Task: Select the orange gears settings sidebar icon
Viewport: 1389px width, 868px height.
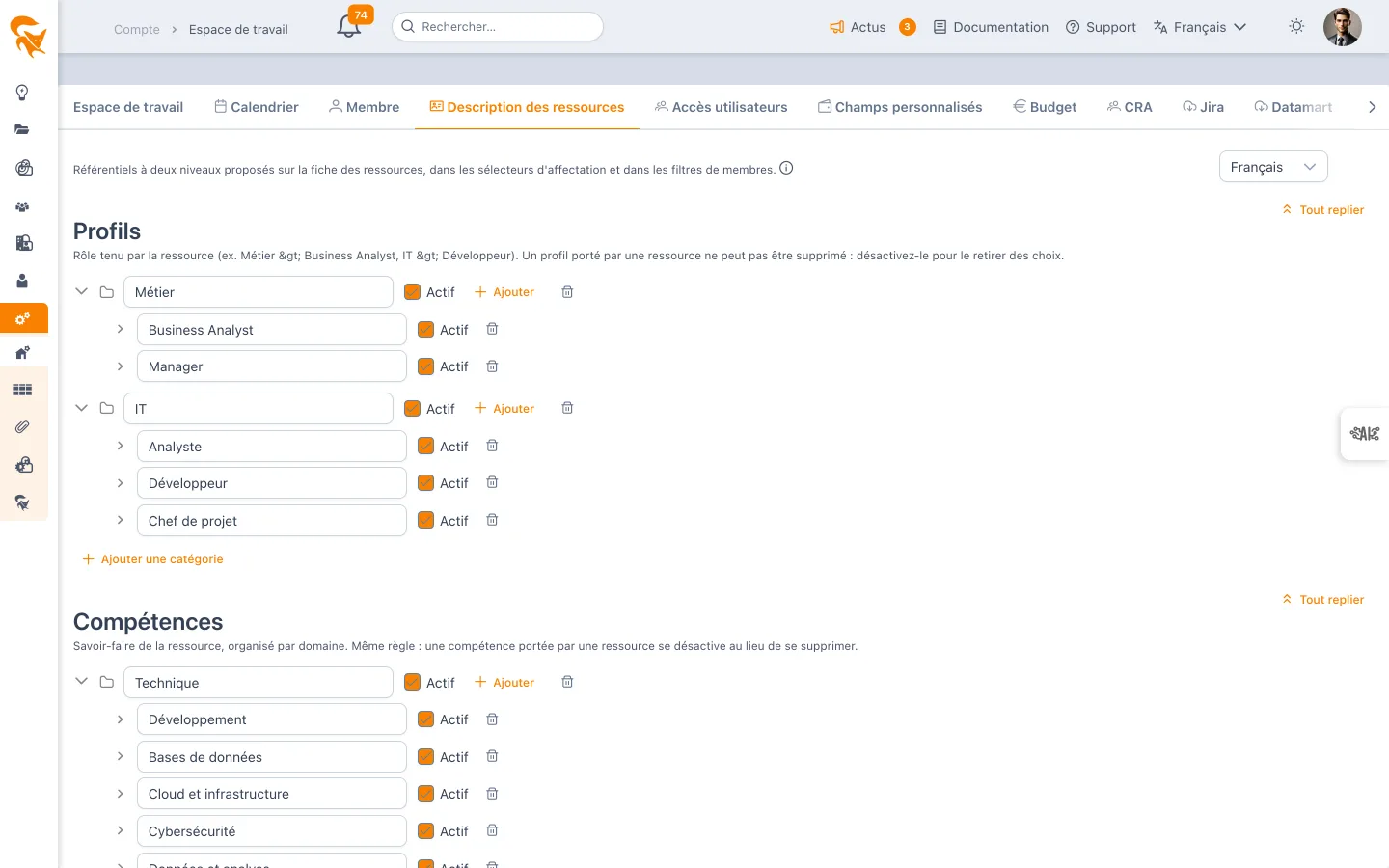Action: [23, 318]
